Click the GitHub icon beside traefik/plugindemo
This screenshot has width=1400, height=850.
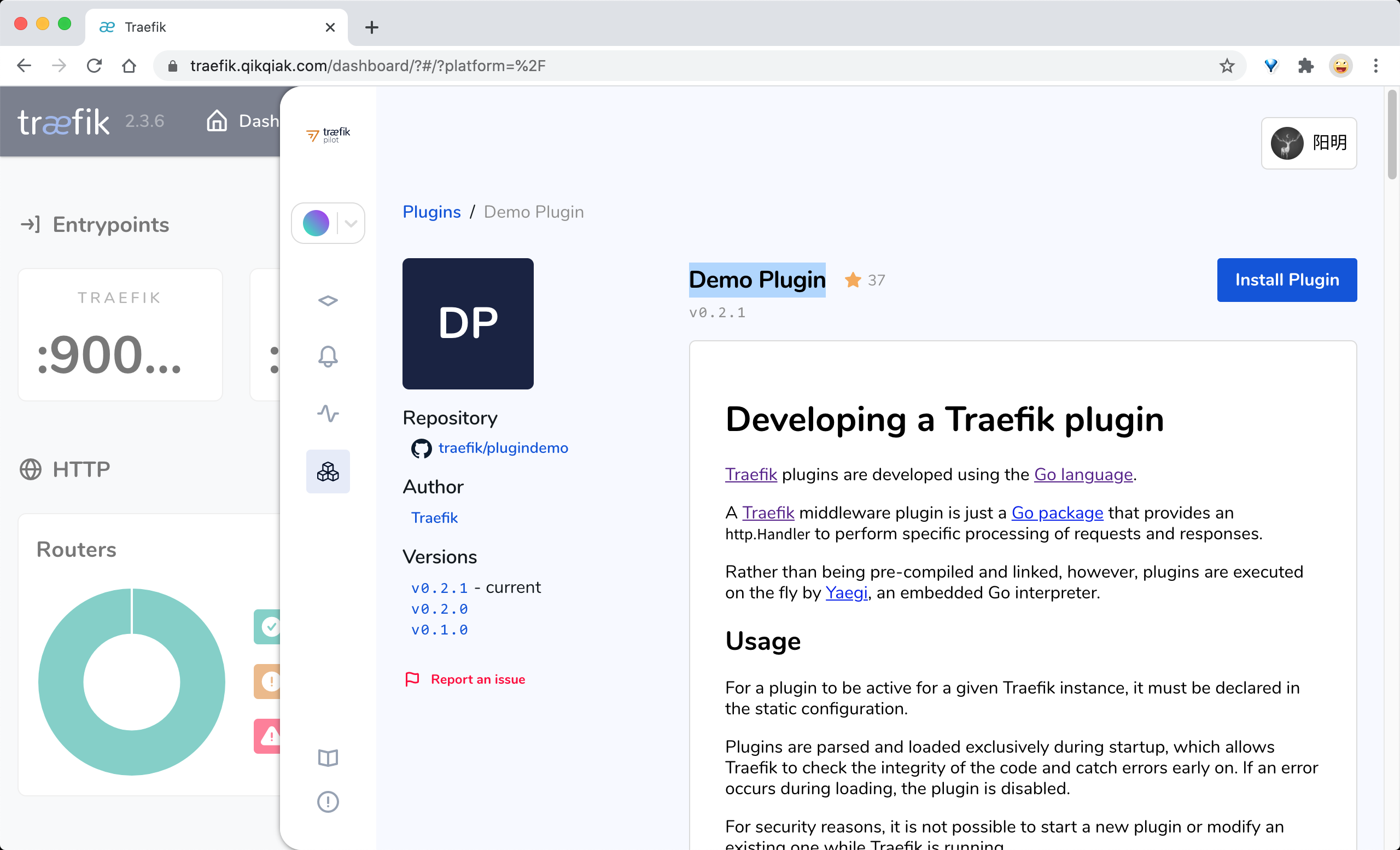click(421, 449)
